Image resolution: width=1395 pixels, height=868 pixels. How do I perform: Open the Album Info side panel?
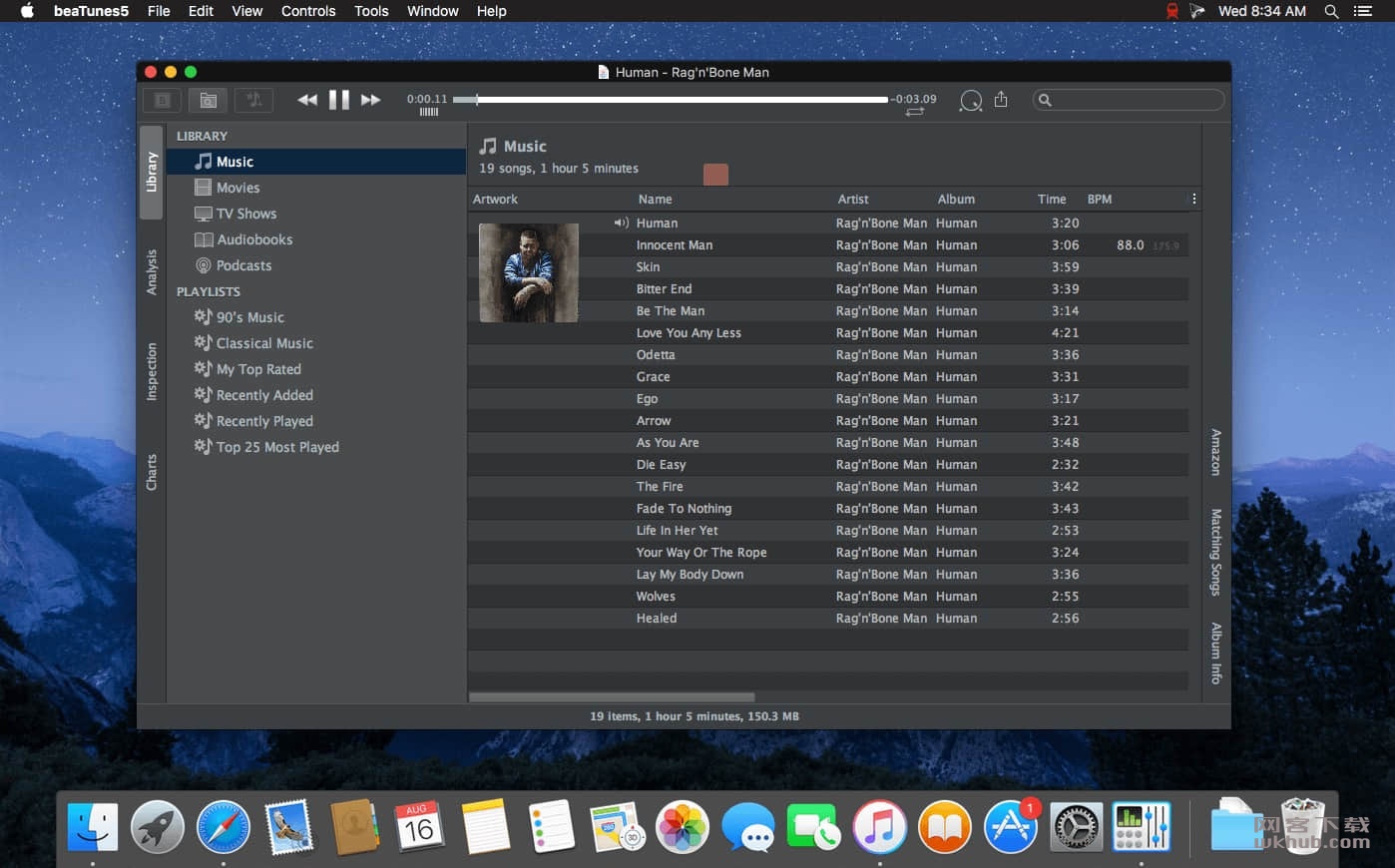[x=1215, y=653]
